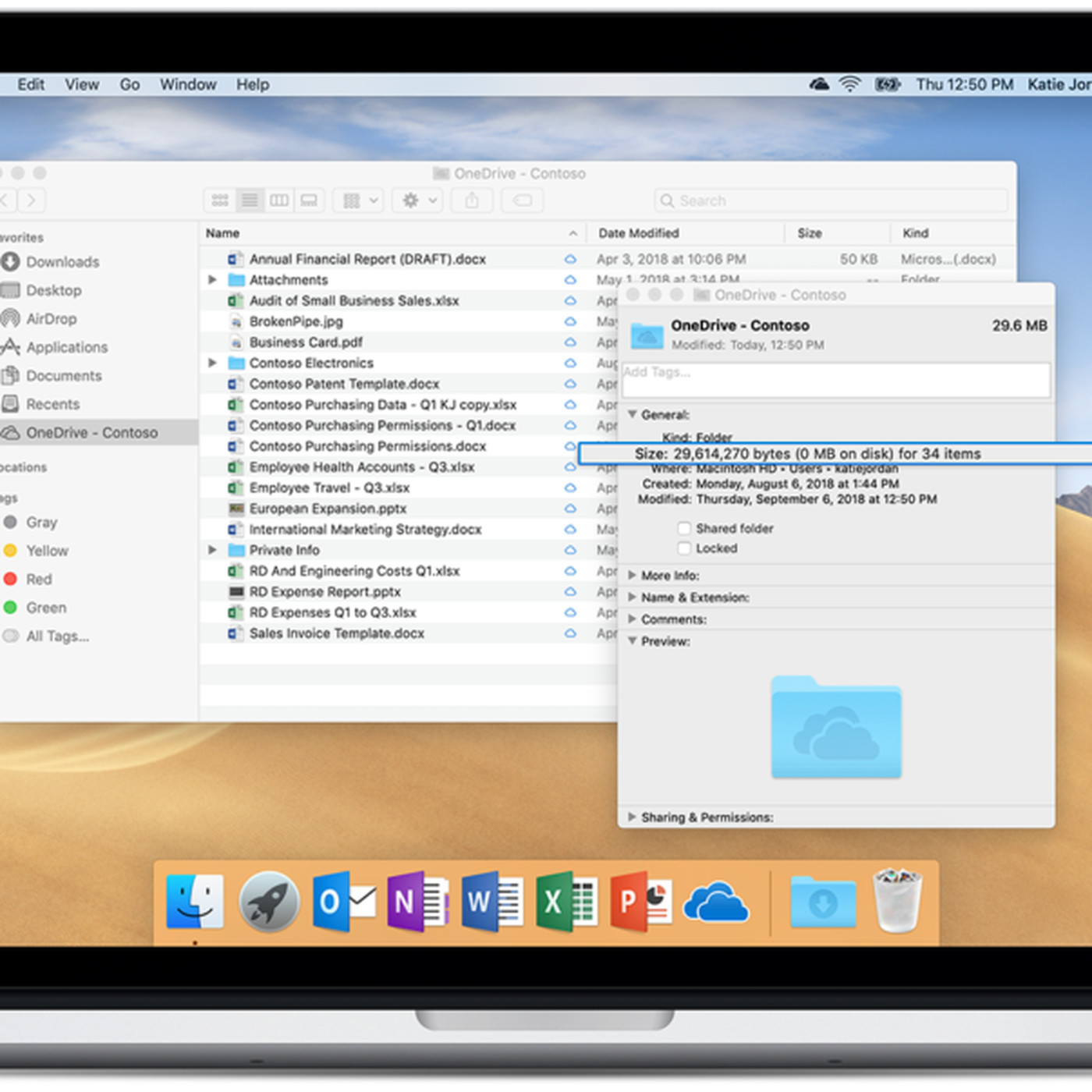Image resolution: width=1092 pixels, height=1092 pixels.
Task: Open the Go menu
Action: pos(129,84)
